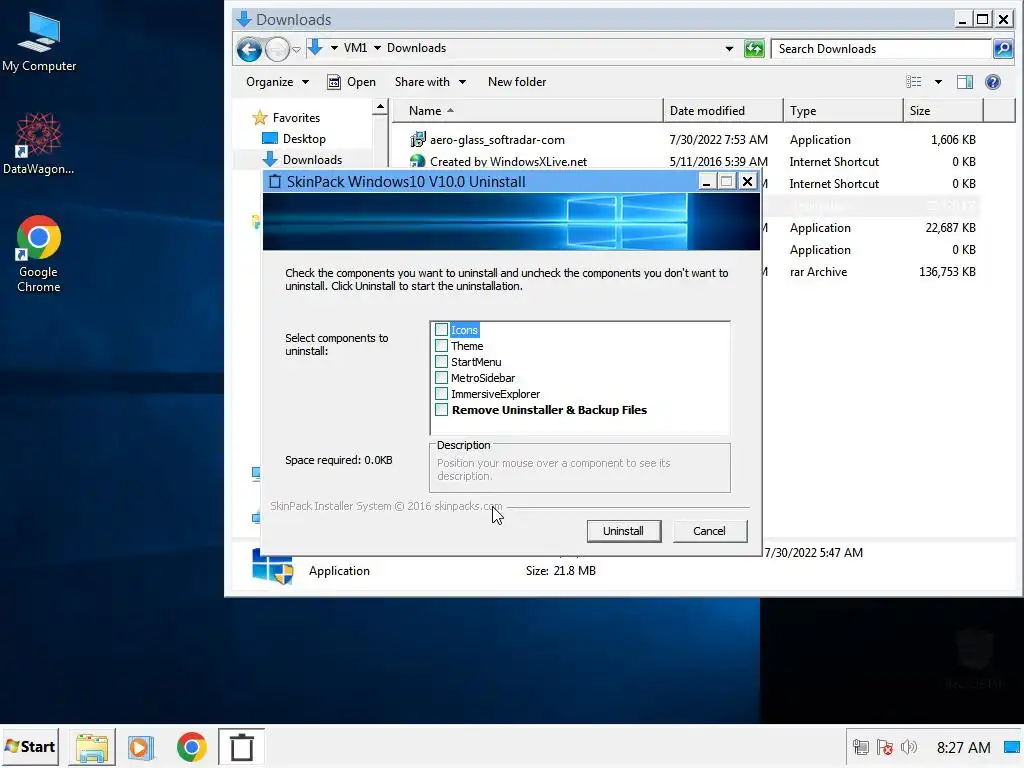Open My Computer desktop icon

point(39,42)
